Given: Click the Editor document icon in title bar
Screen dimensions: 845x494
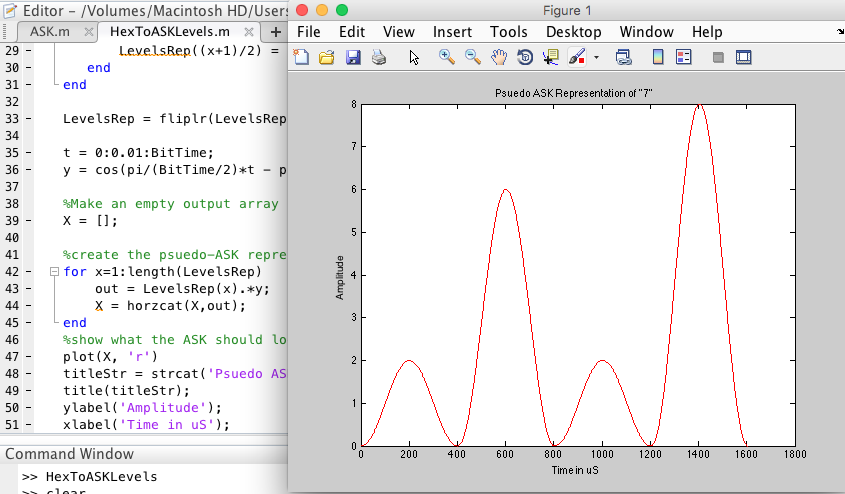Looking at the screenshot, I should coord(11,11).
